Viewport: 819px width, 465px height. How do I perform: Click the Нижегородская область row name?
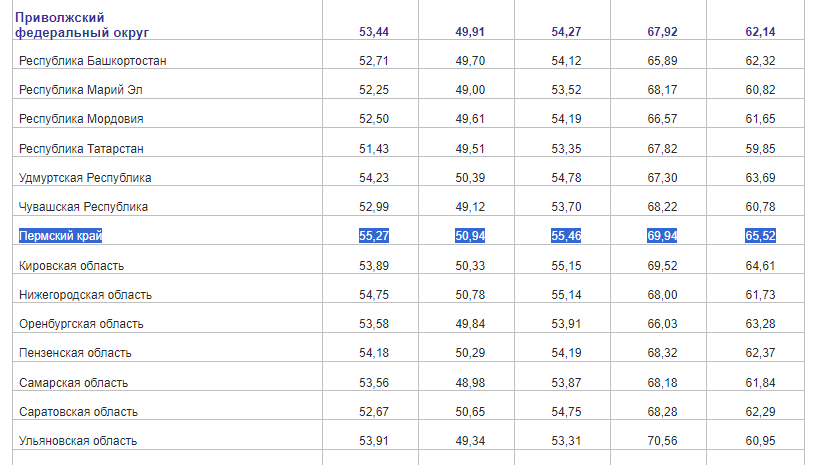[x=85, y=295]
